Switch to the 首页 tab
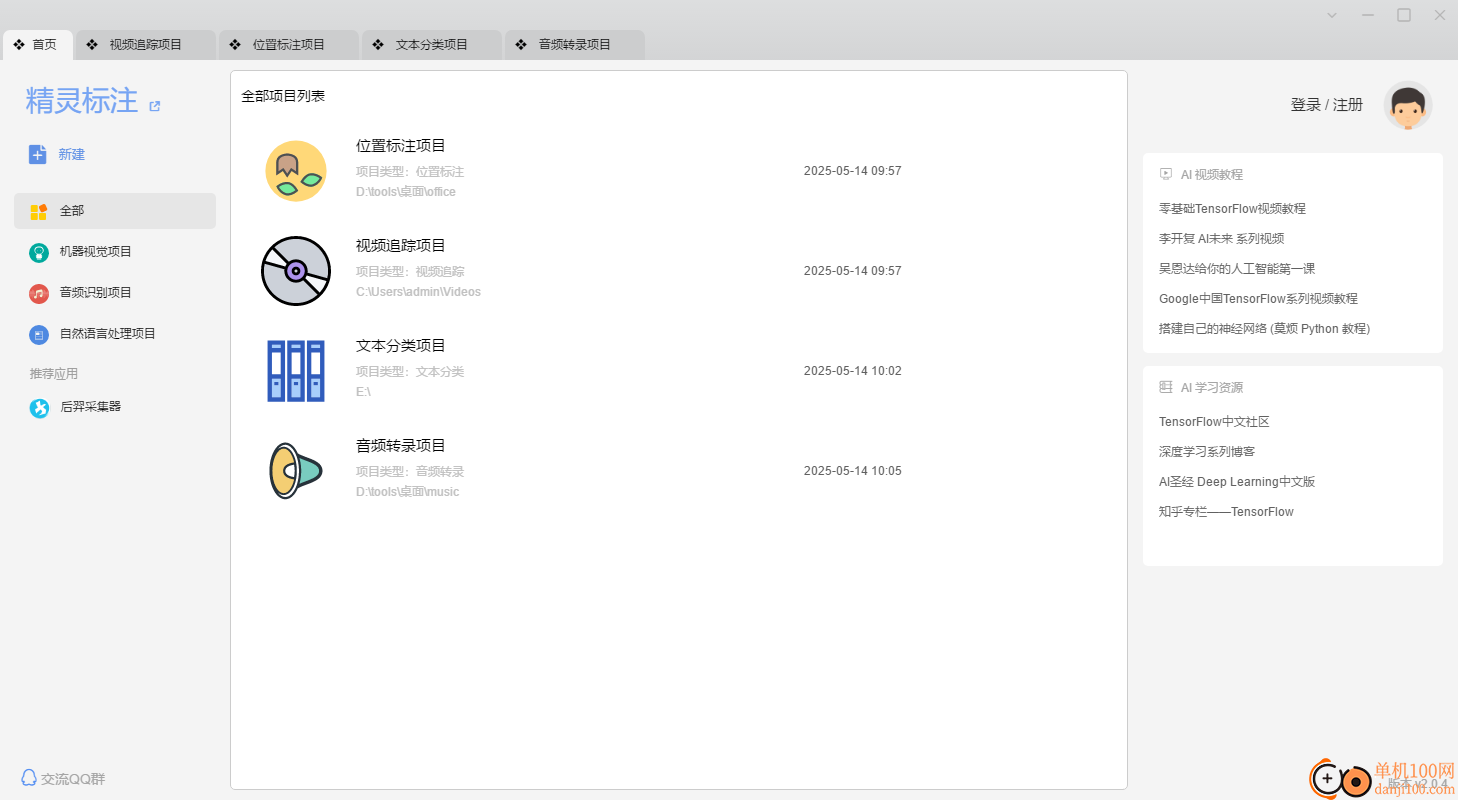Screen dimensions: 1458x800 38,45
